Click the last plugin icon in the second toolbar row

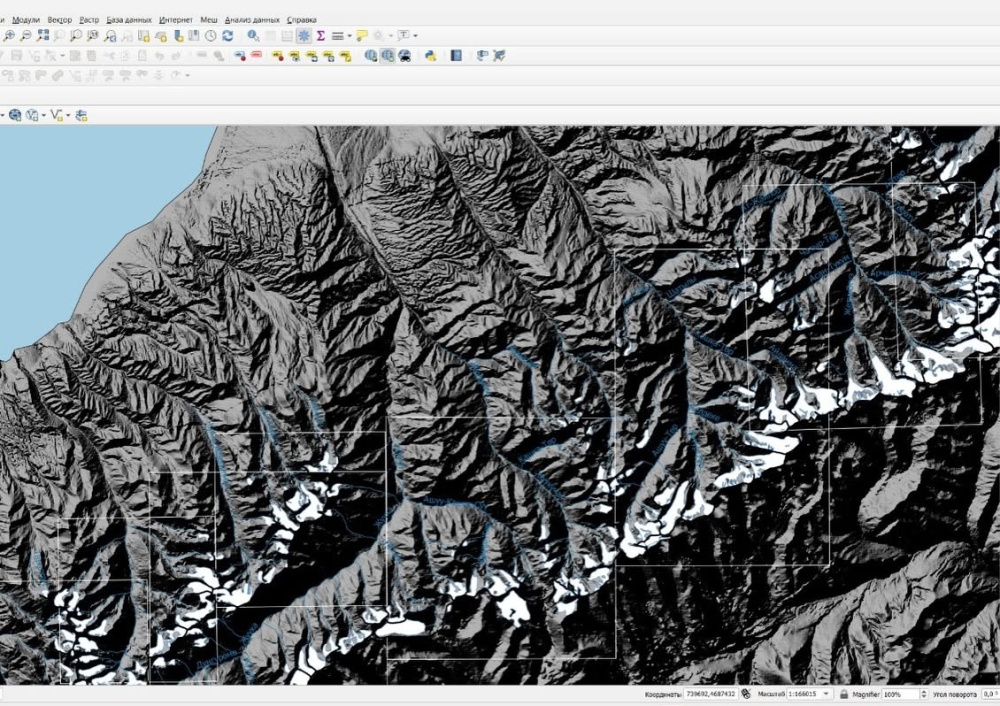click(x=499, y=55)
